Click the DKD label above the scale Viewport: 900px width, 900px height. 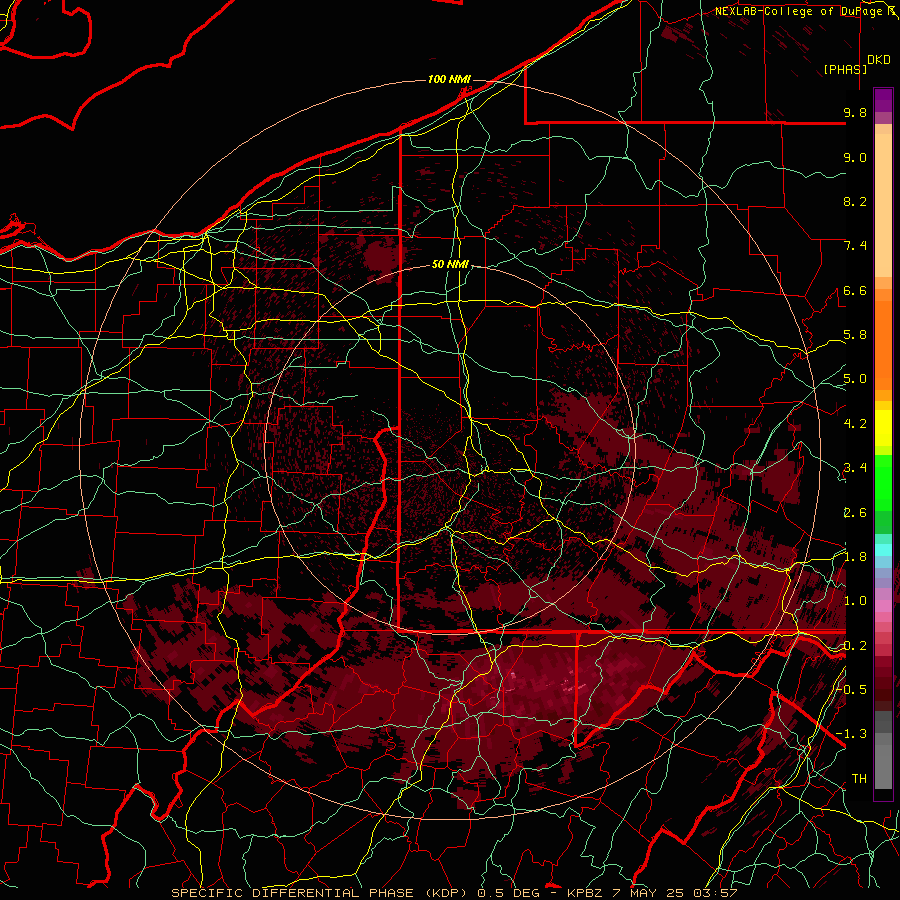coord(879,60)
